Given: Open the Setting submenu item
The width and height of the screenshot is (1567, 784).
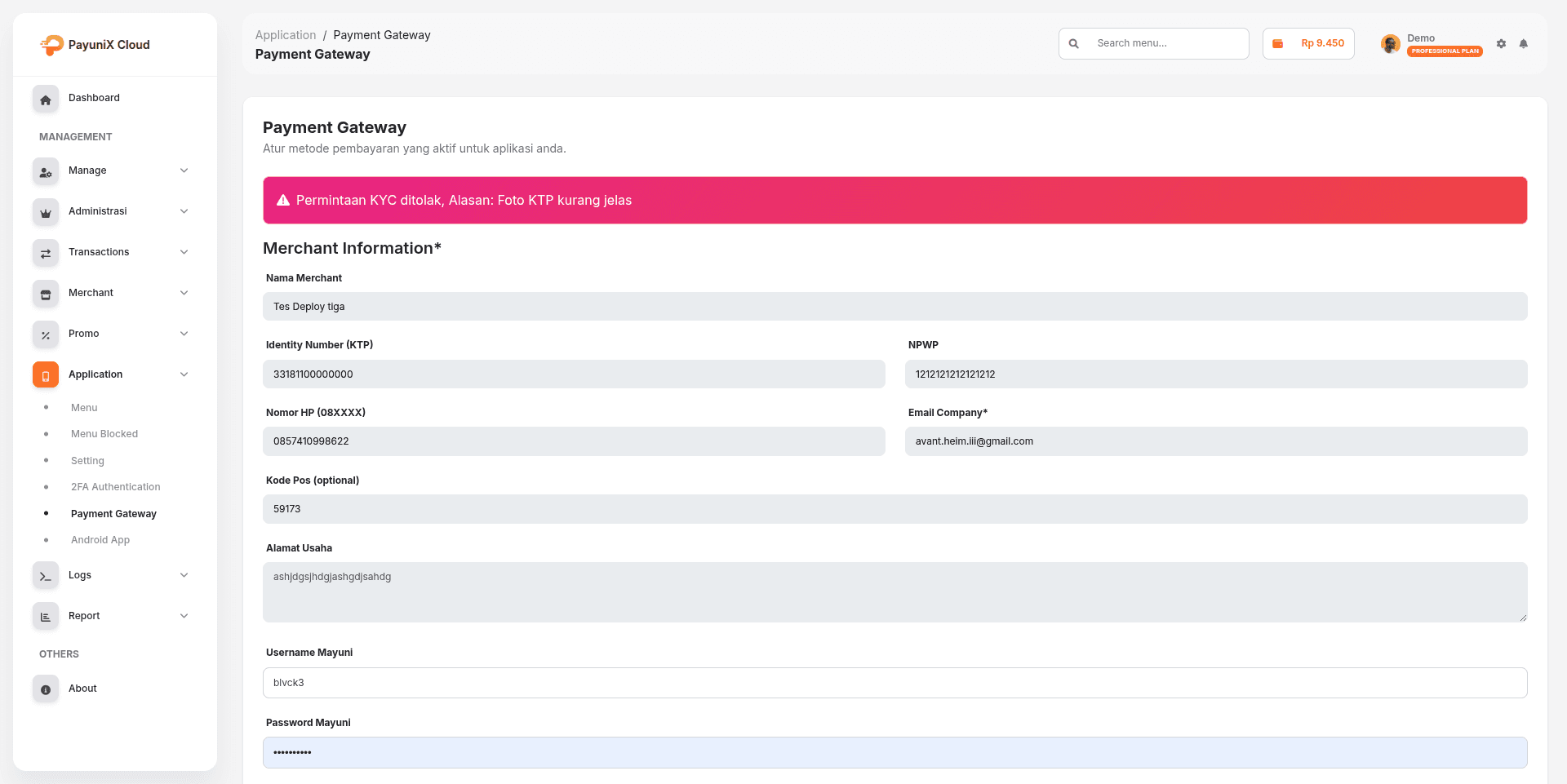Looking at the screenshot, I should [87, 461].
